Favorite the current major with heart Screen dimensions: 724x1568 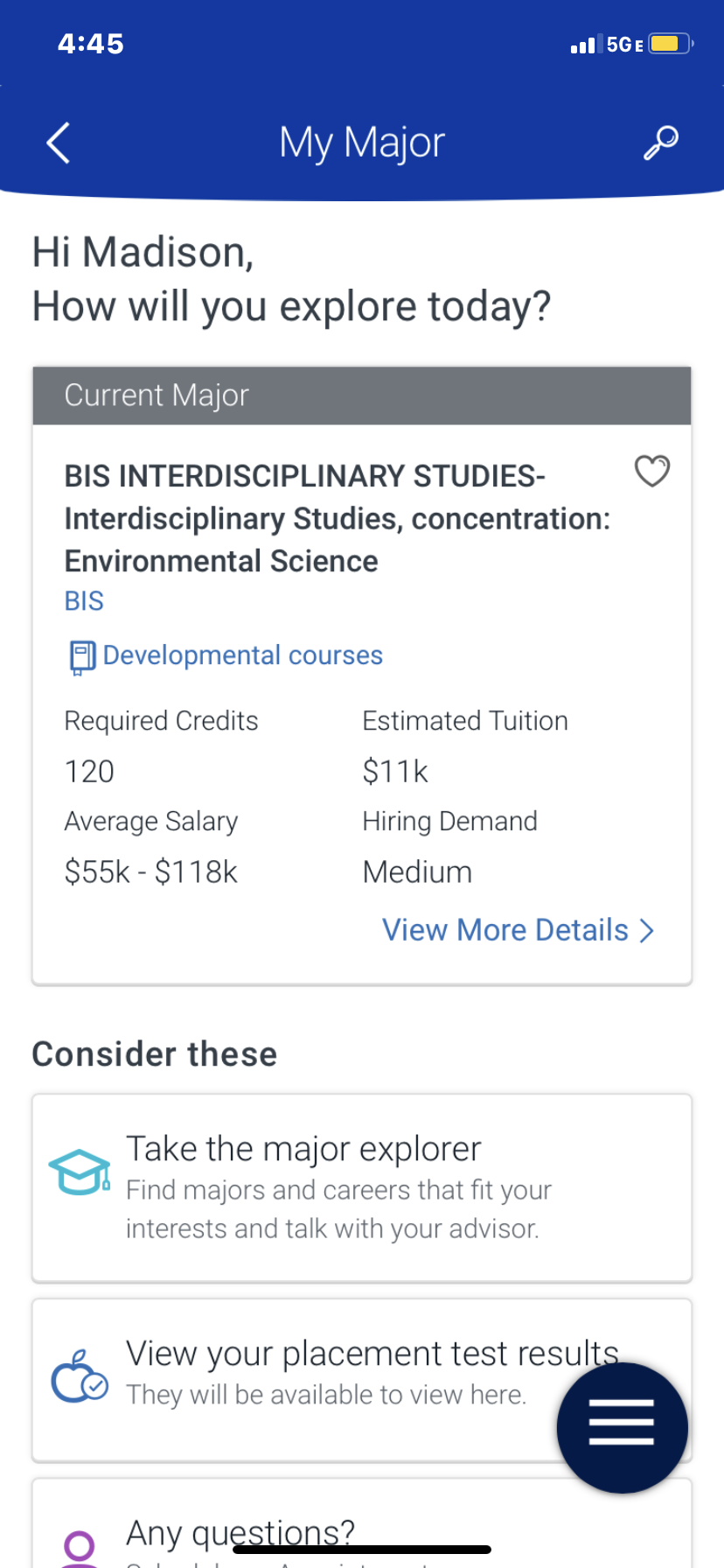[651, 471]
